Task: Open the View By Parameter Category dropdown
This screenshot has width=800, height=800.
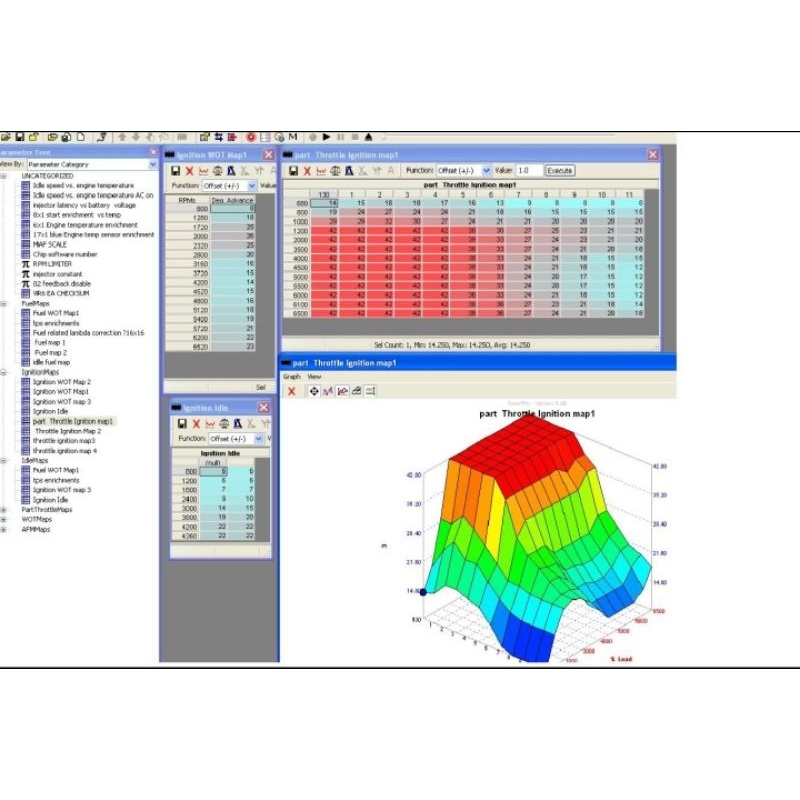Action: [153, 164]
